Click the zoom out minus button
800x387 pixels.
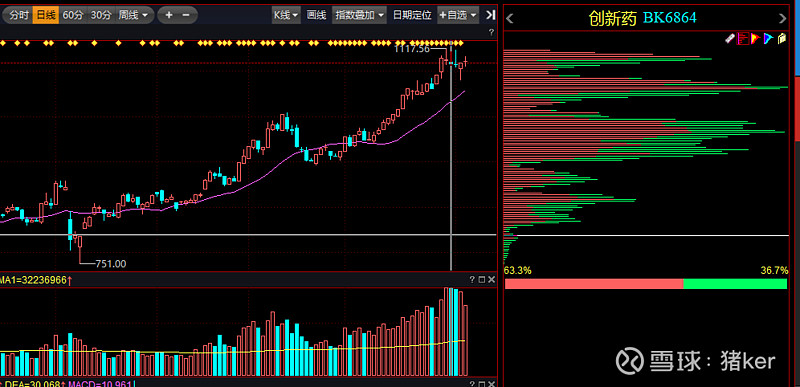click(186, 15)
